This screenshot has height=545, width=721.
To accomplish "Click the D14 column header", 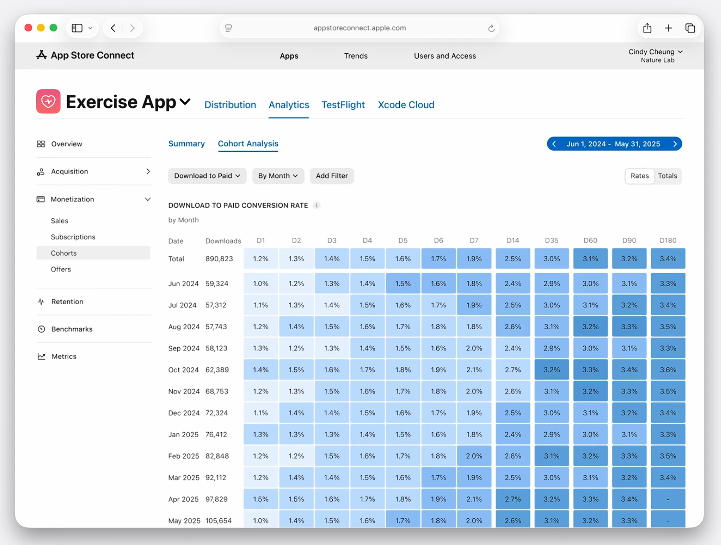I will pos(513,241).
